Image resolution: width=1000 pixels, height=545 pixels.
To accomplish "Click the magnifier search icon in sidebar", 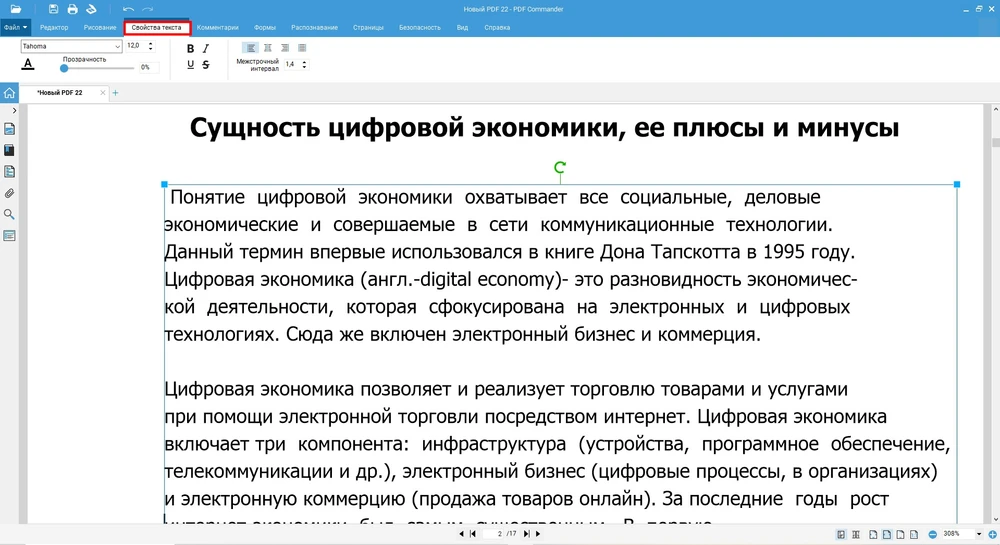I will pos(9,214).
